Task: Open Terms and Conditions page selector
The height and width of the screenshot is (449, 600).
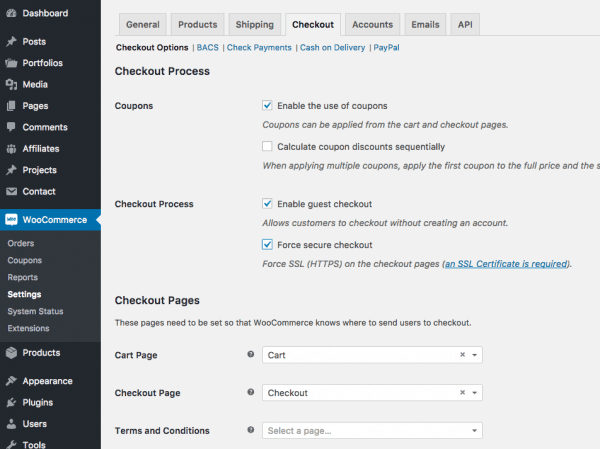Action: (x=373, y=431)
